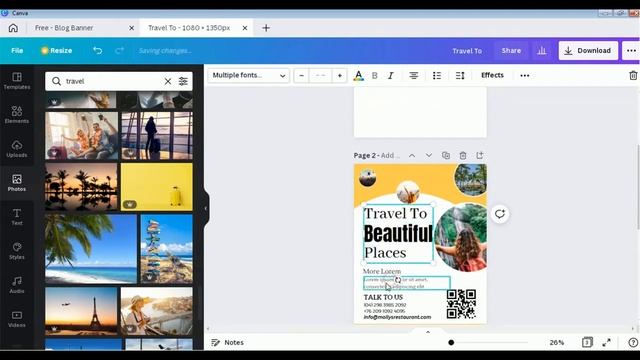Open the Notes panel
The width and height of the screenshot is (640, 360).
pos(227,342)
